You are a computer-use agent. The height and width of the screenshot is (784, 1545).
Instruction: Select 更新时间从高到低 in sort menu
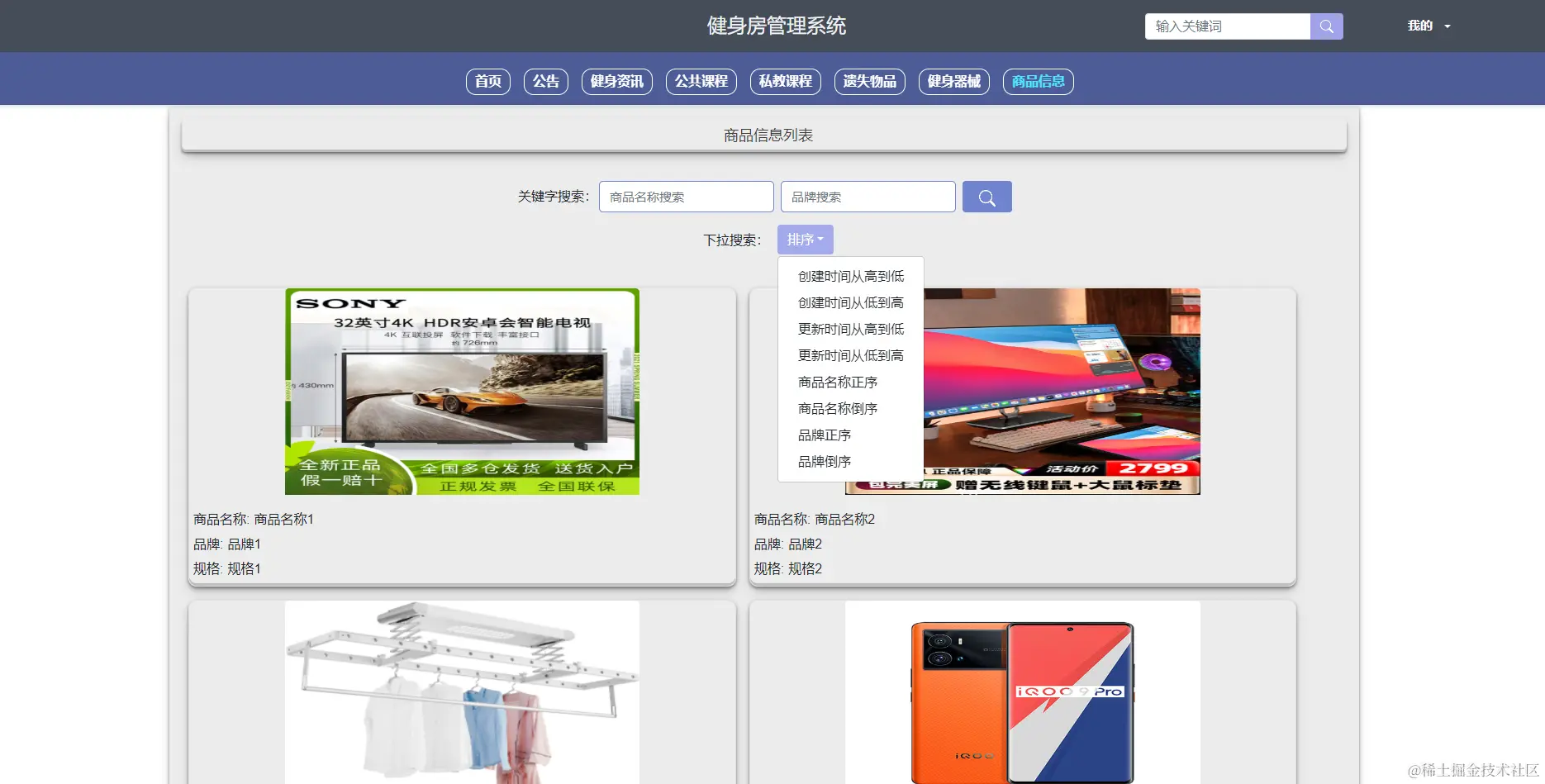pyautogui.click(x=851, y=329)
